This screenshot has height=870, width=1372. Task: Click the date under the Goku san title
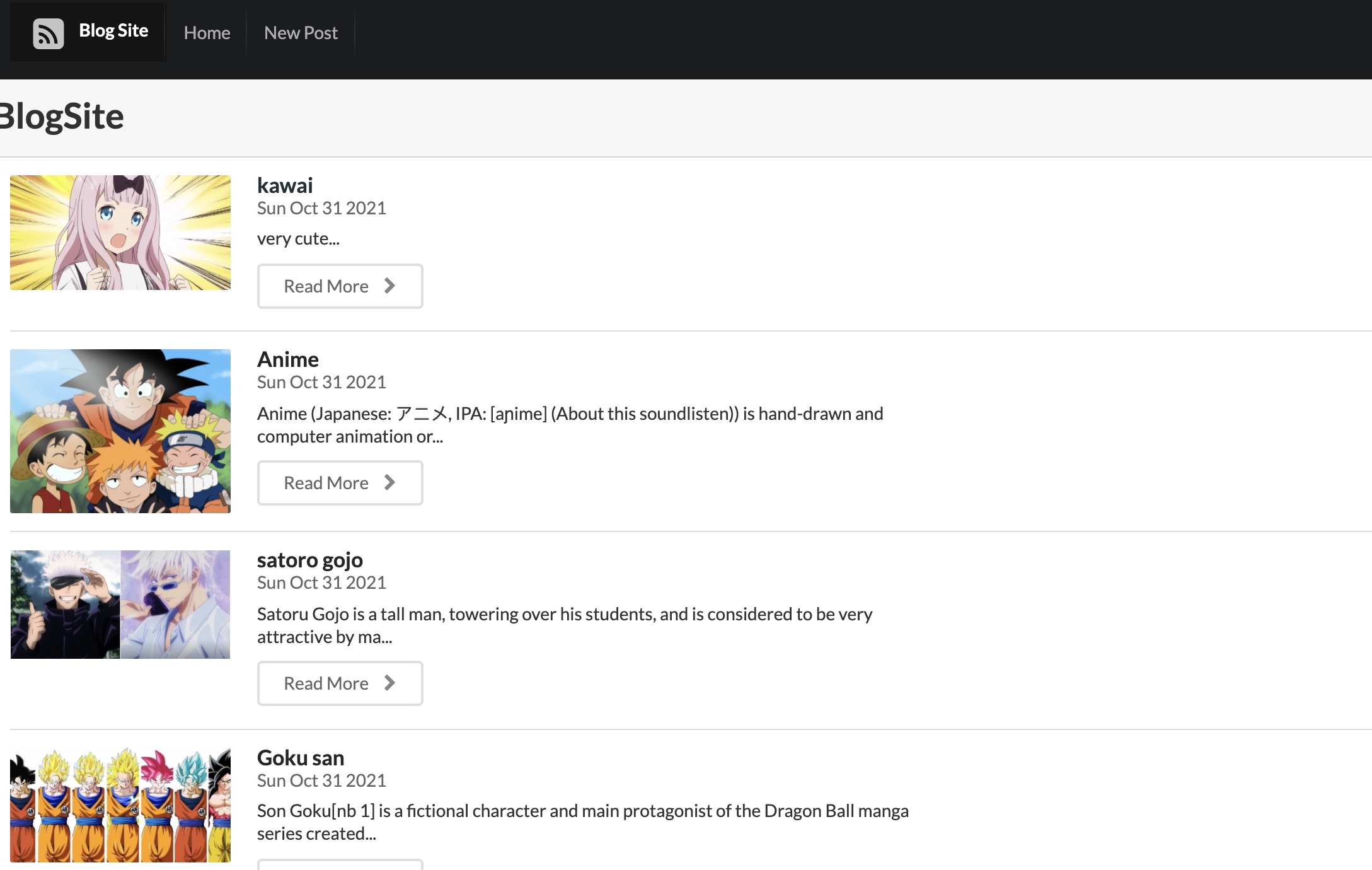(321, 781)
